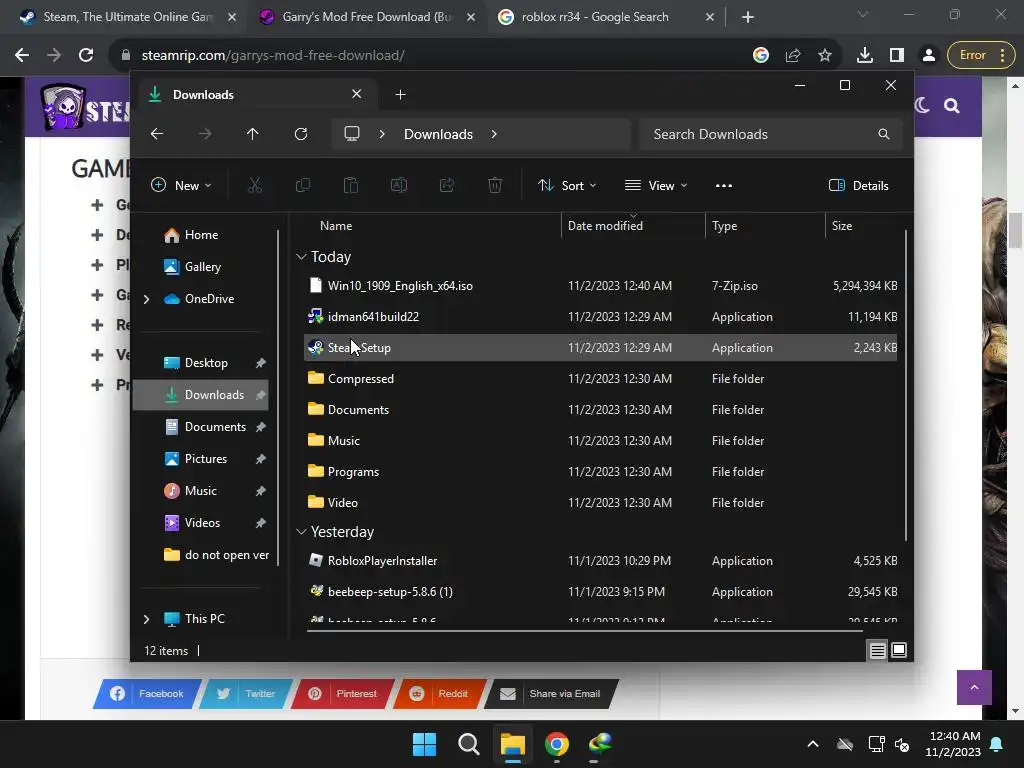Collapse the Today group
The height and width of the screenshot is (768, 1024).
tap(301, 257)
